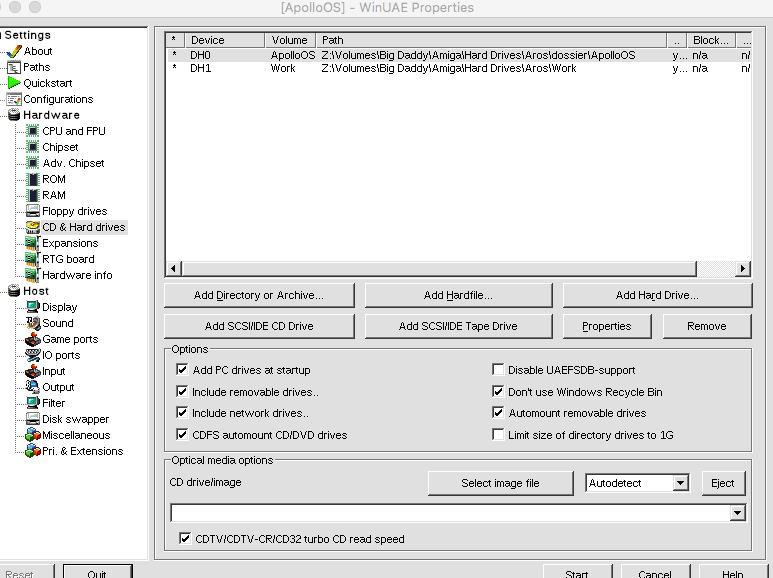Enable Limit size of directory drives to 1G
Viewport: 773px width, 578px height.
[498, 434]
